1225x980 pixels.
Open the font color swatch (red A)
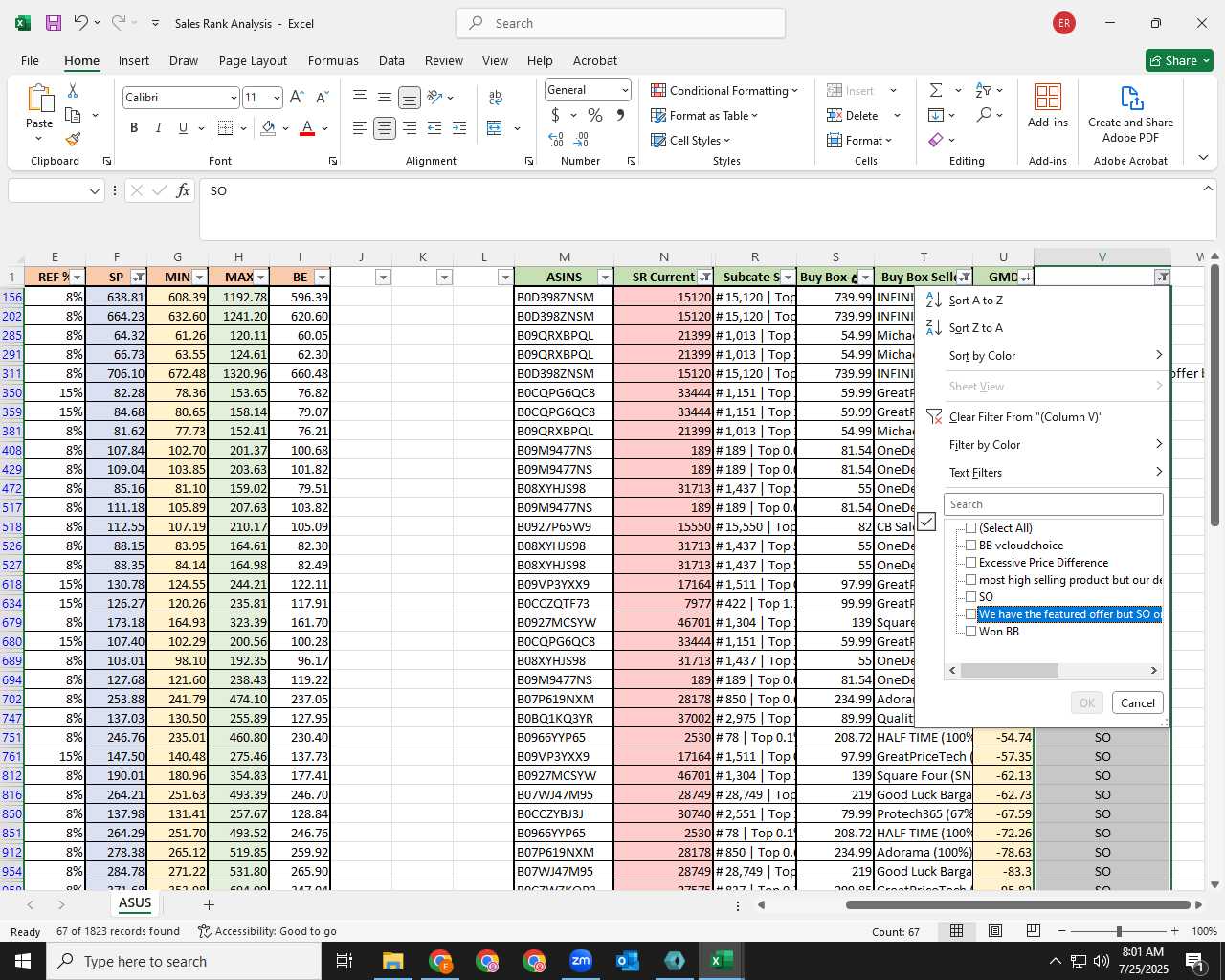(x=307, y=127)
